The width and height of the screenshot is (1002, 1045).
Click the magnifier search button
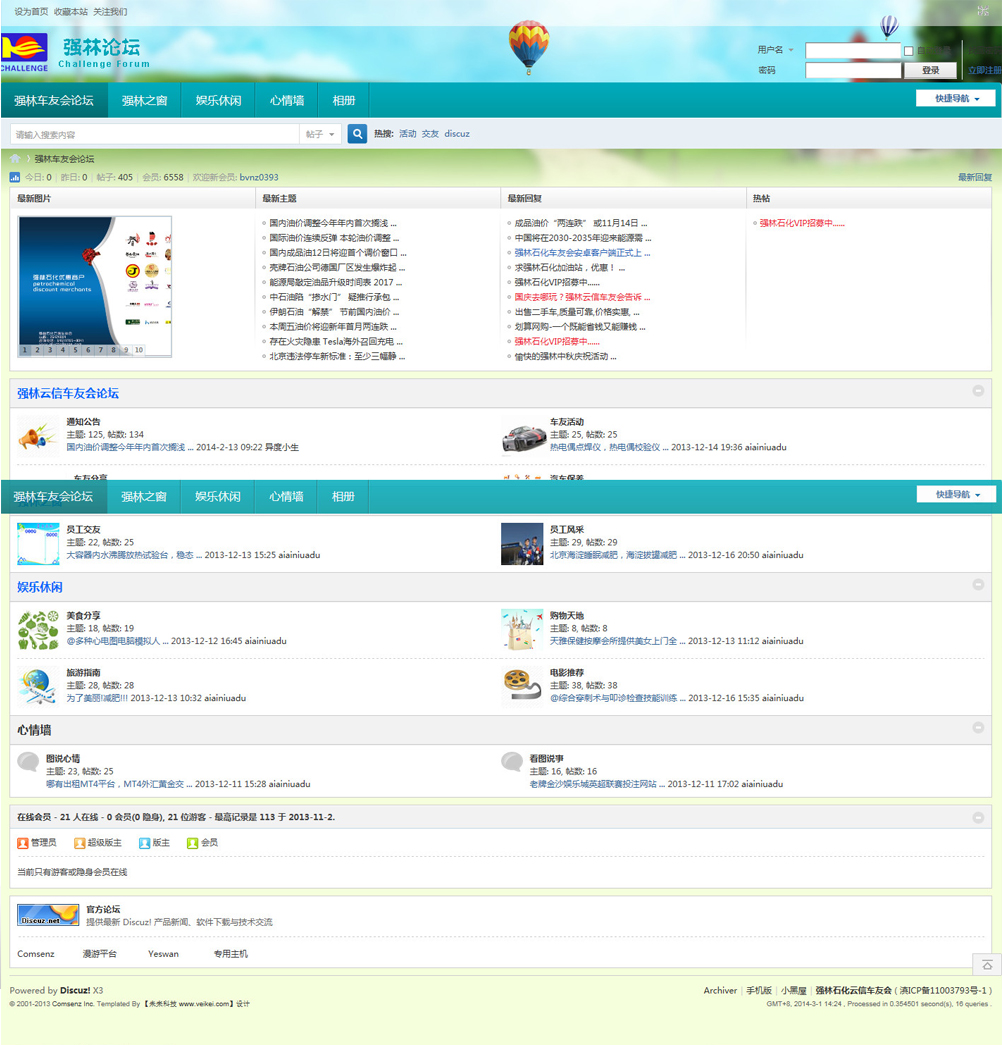coord(357,134)
